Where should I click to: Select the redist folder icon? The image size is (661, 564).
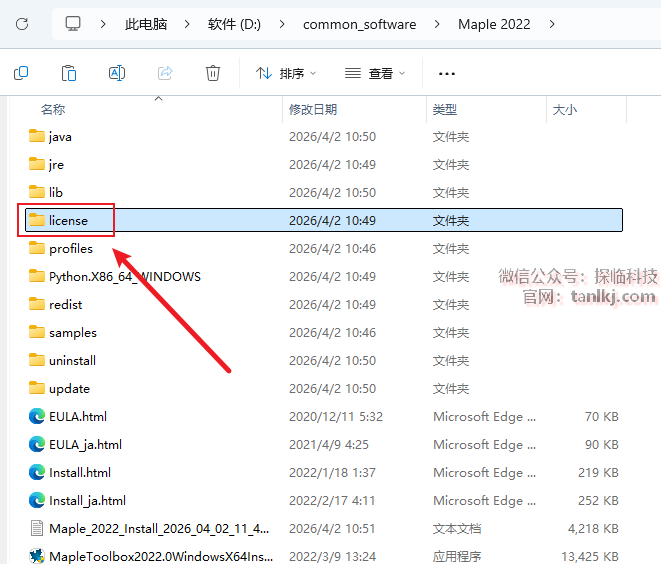pyautogui.click(x=37, y=304)
